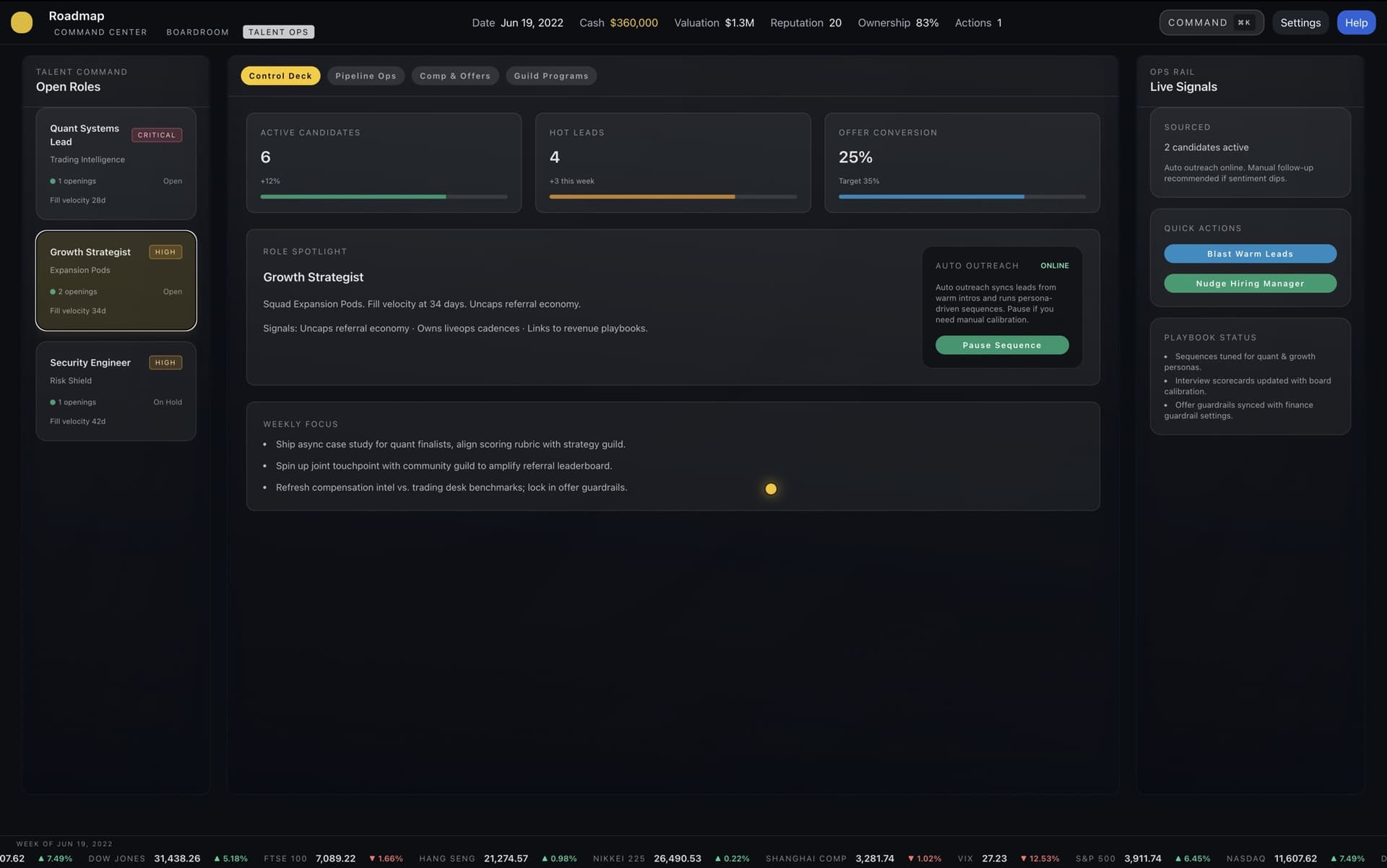Open the Command palette via Command ⌘K button
Image resolution: width=1387 pixels, height=868 pixels.
[1211, 22]
